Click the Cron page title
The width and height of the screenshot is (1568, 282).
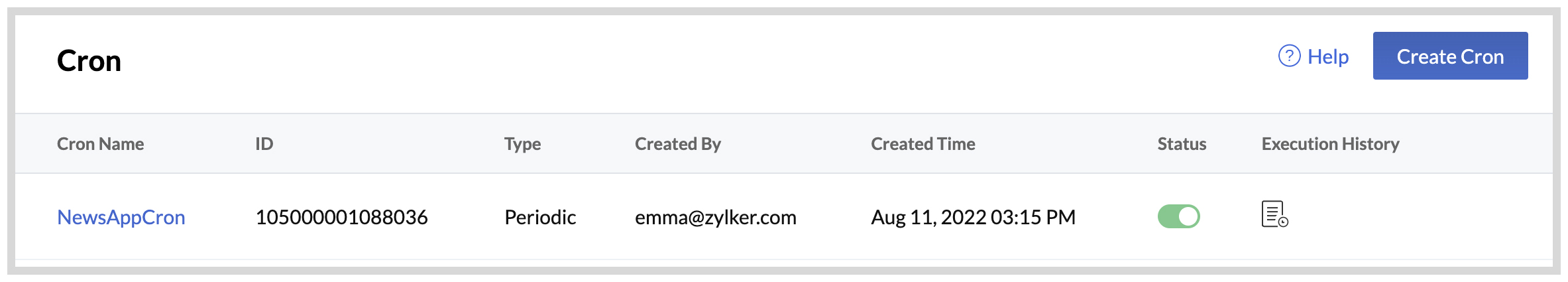click(x=89, y=61)
